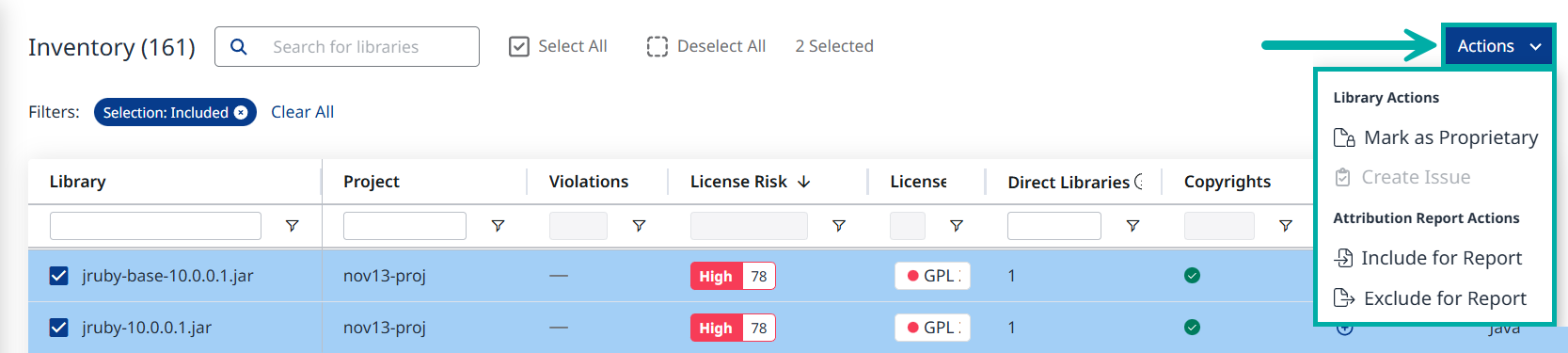Screen dimensions: 1568x353
Task: Sort by the Project column header
Action: tap(372, 182)
